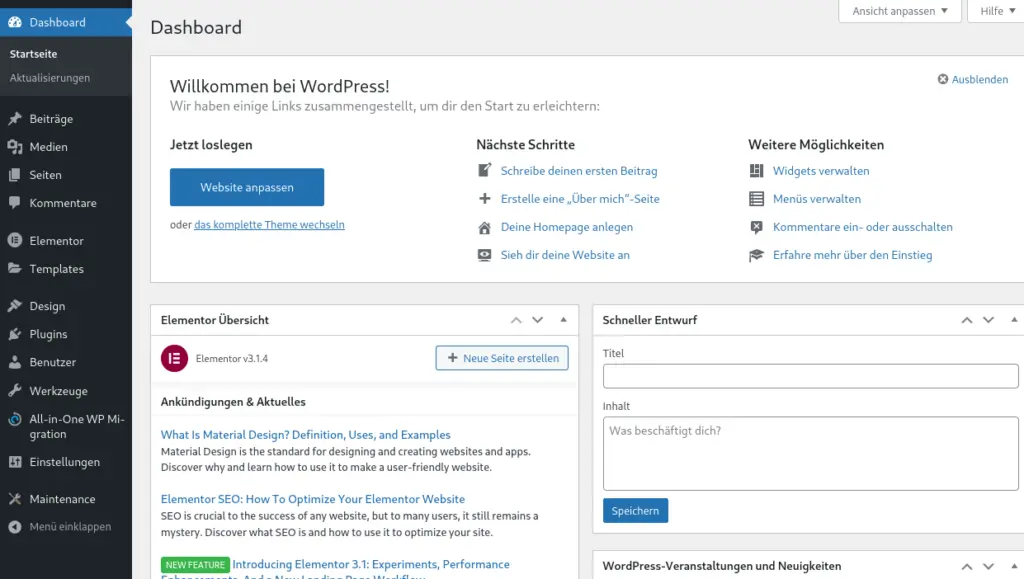This screenshot has width=1024, height=579.
Task: Click the Elementor sidebar icon
Action: [18, 240]
